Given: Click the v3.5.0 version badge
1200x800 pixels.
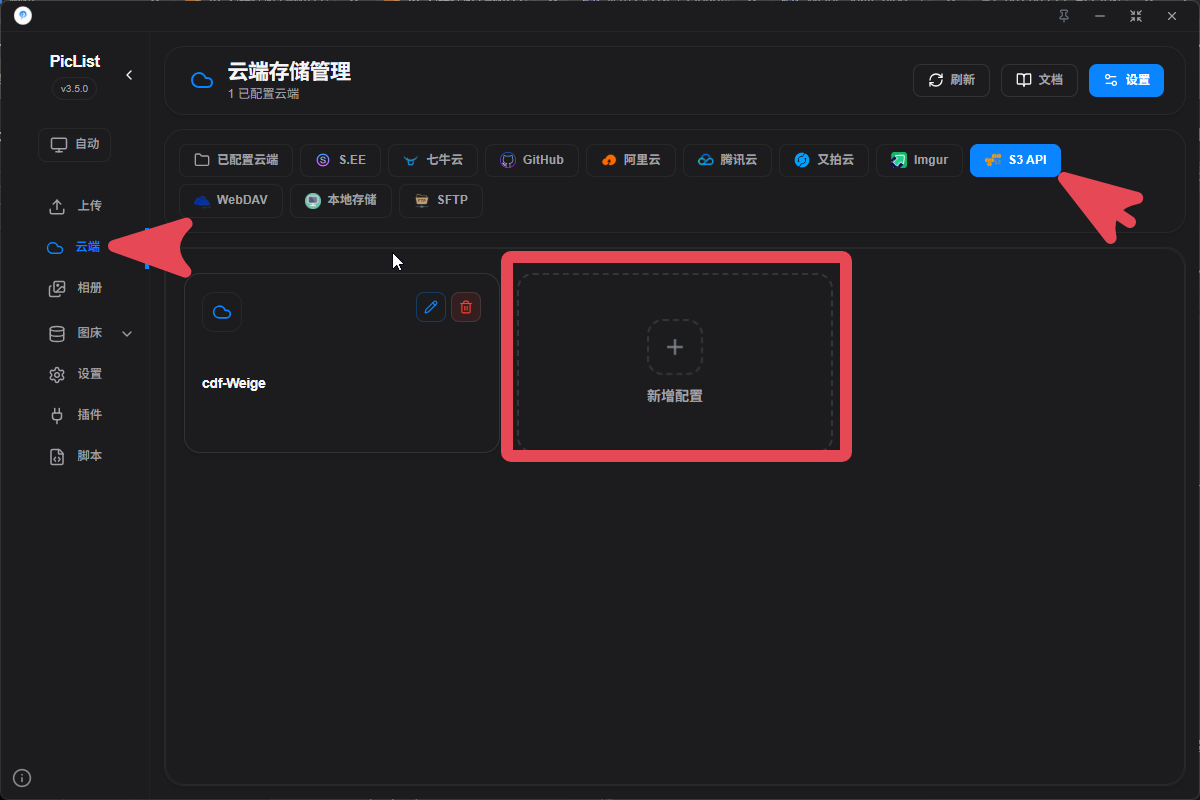Looking at the screenshot, I should click(x=75, y=88).
